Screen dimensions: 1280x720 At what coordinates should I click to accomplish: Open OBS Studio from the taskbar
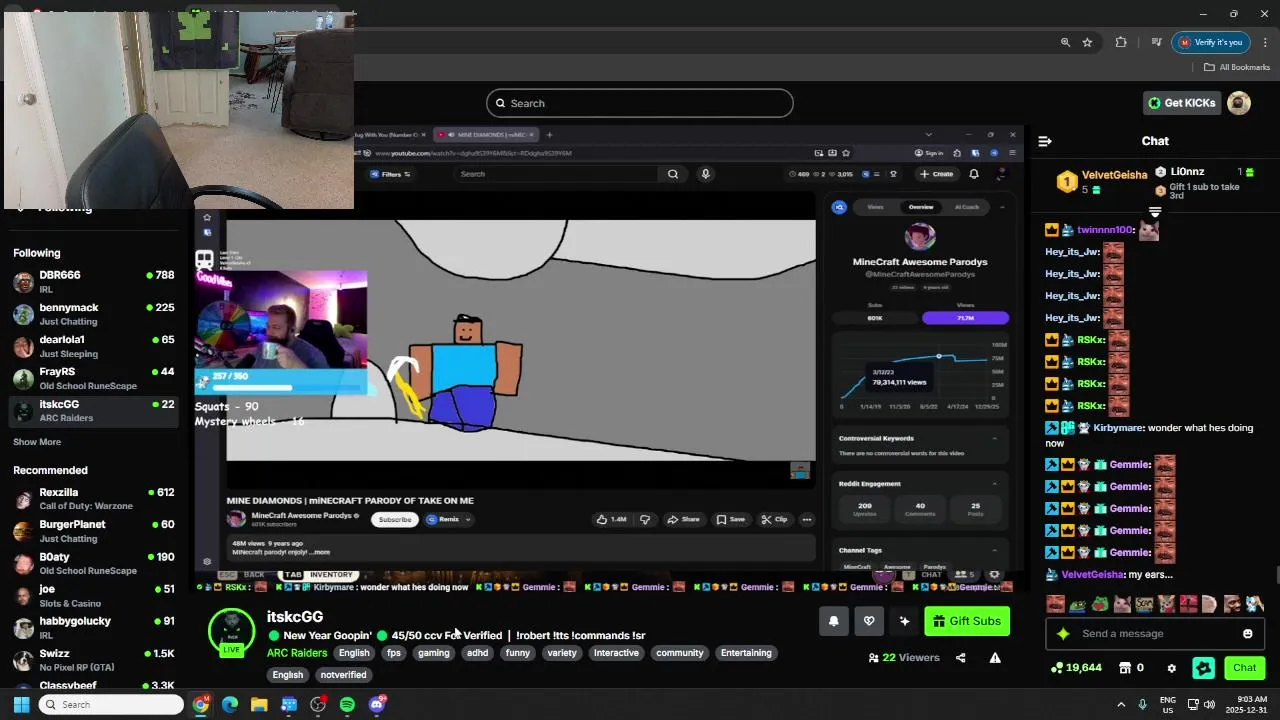point(318,705)
